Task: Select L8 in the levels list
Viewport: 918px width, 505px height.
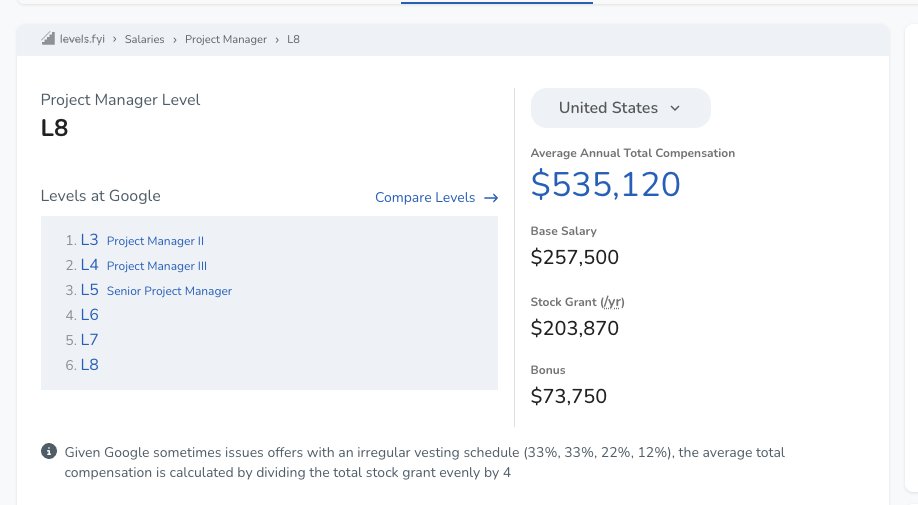Action: tap(90, 365)
